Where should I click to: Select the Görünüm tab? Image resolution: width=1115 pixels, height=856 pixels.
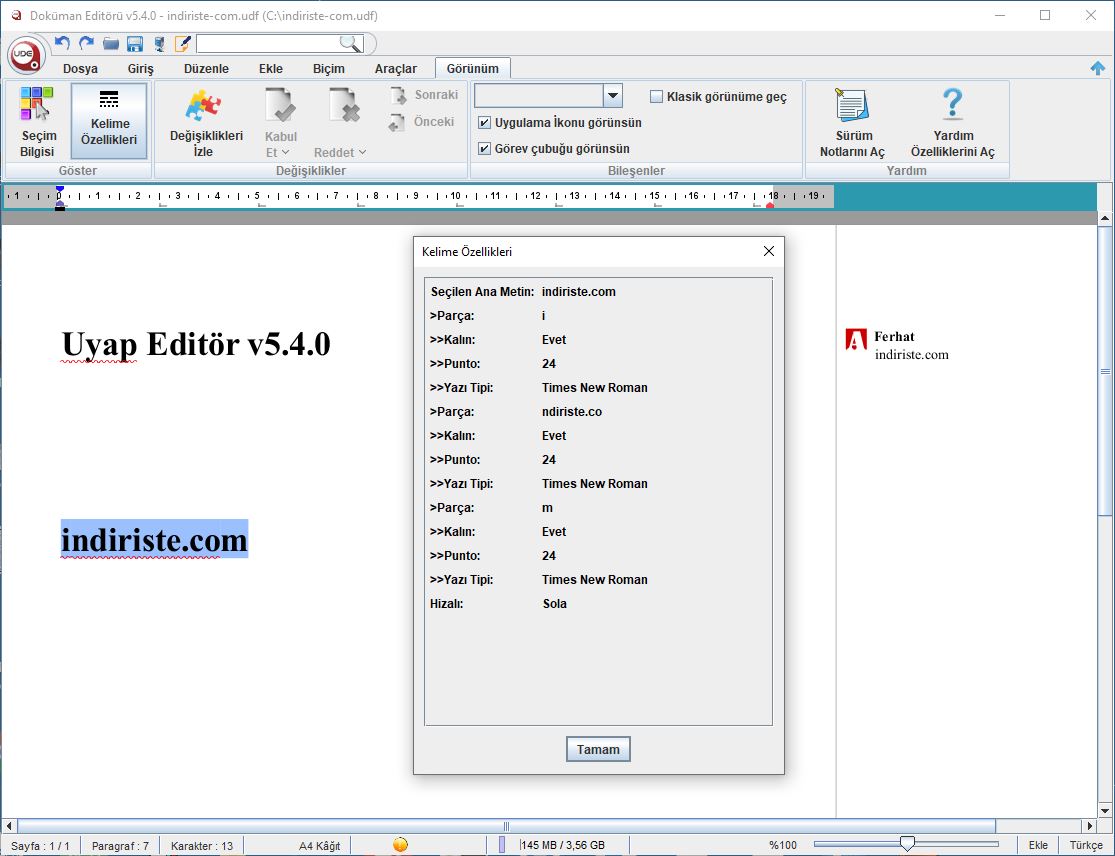473,68
